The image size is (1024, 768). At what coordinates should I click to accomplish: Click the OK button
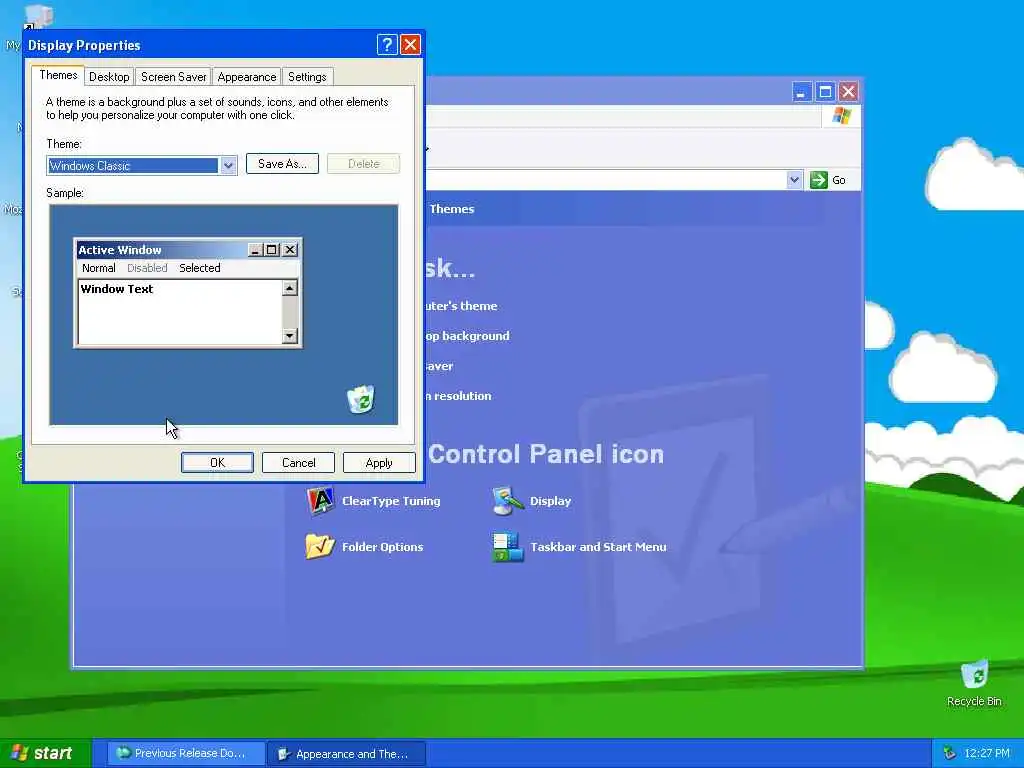(x=217, y=462)
